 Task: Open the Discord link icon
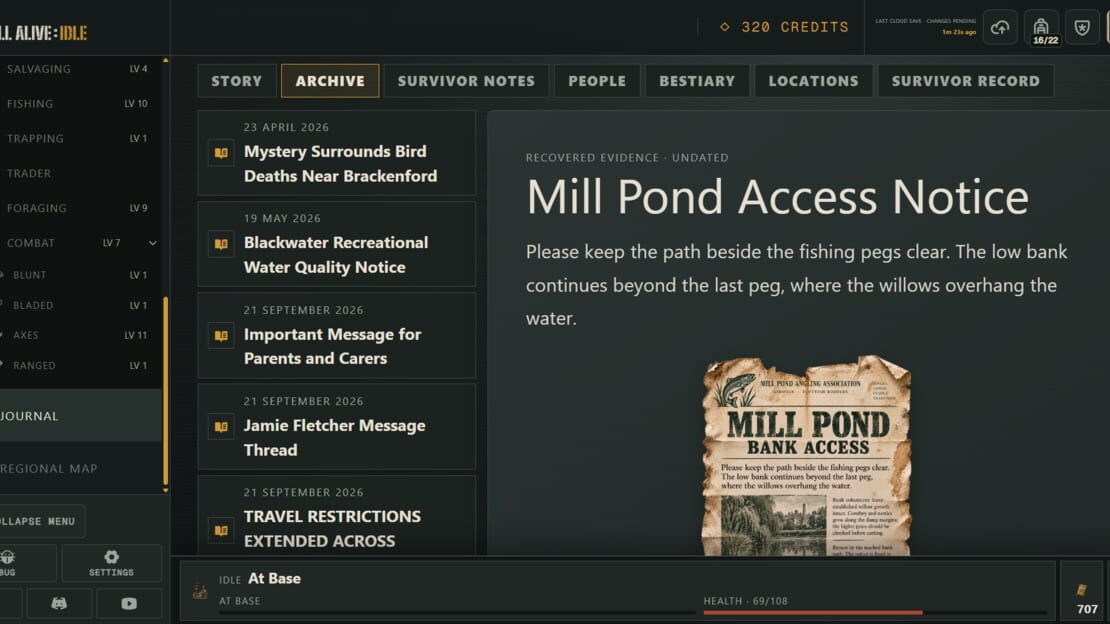[x=59, y=603]
